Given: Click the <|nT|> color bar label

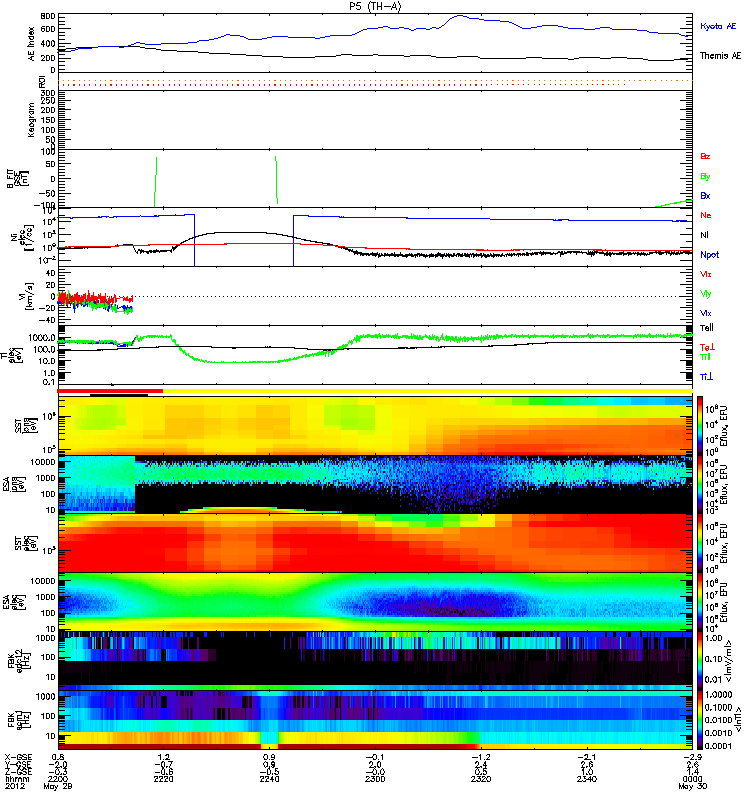Looking at the screenshot, I should (x=736, y=720).
